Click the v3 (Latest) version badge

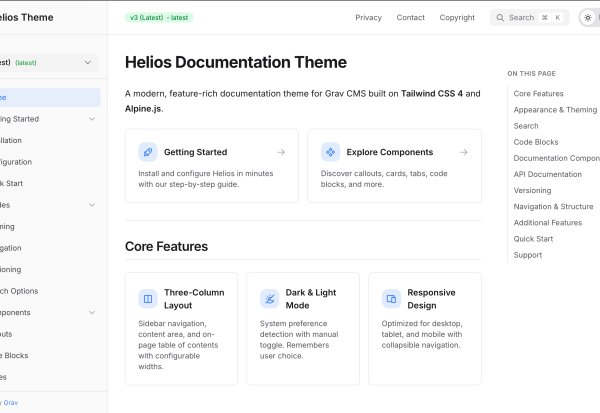click(159, 18)
